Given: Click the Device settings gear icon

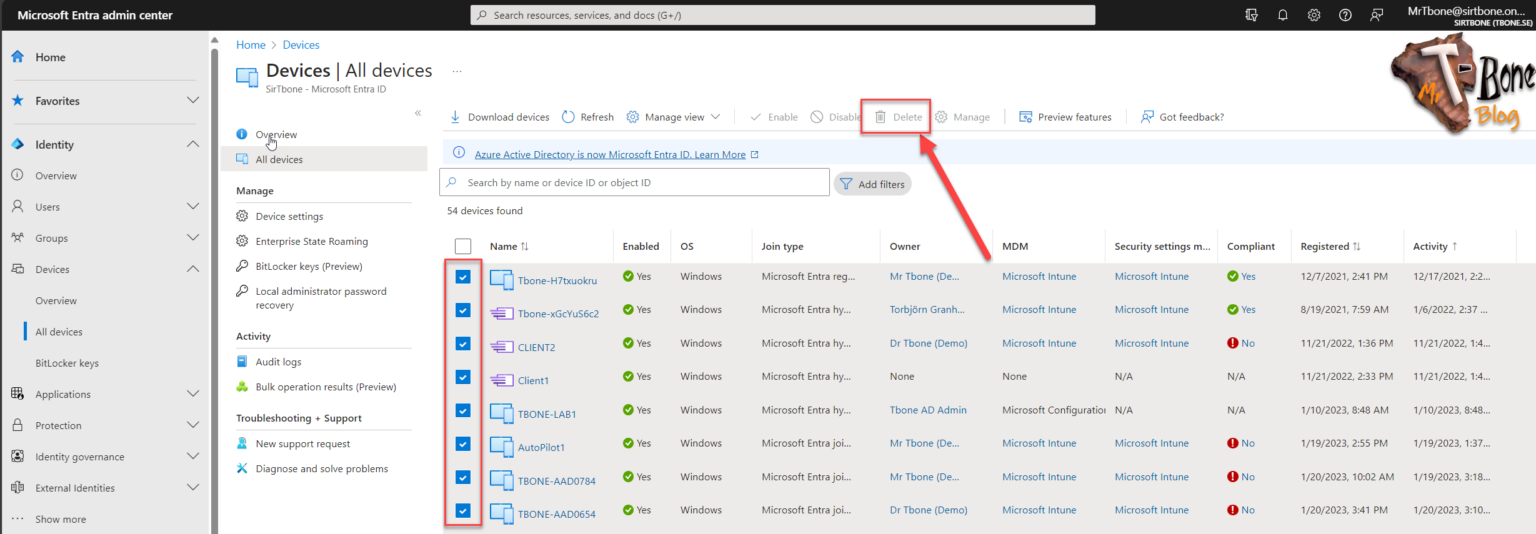Looking at the screenshot, I should click(x=242, y=216).
